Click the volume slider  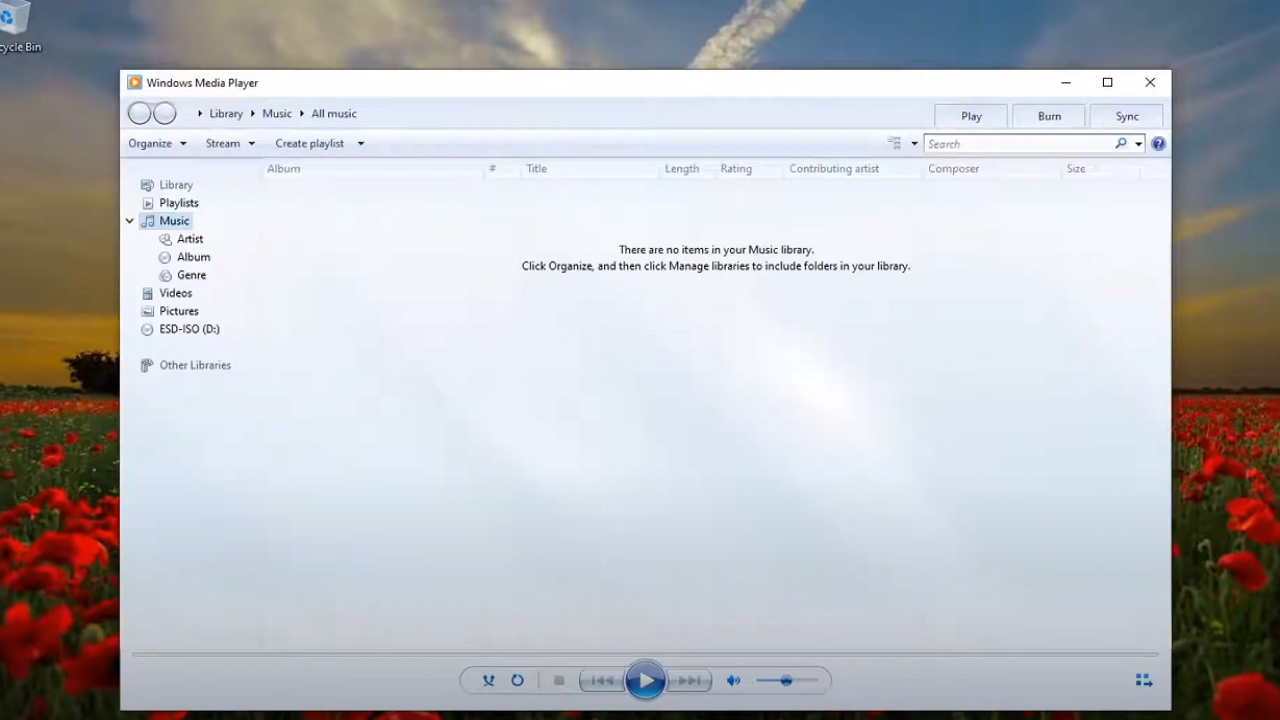coord(787,681)
